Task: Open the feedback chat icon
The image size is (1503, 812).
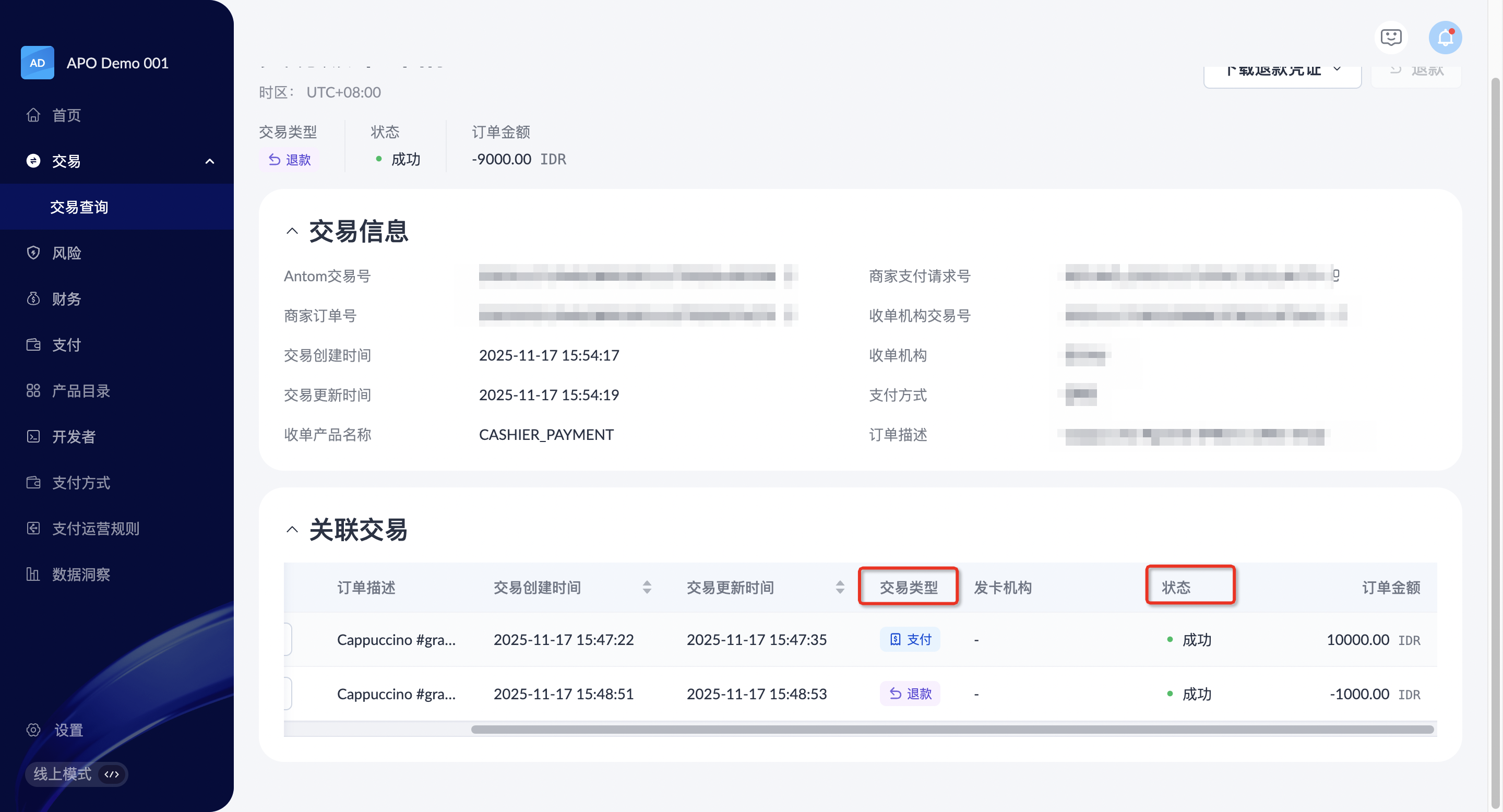Action: 1391,38
